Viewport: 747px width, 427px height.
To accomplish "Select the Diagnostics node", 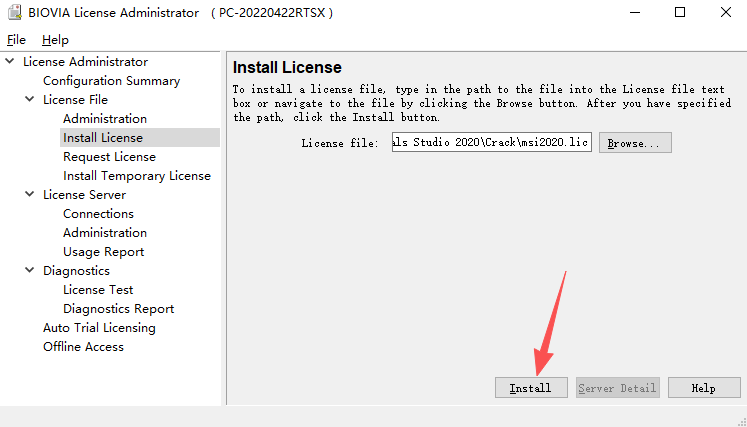I will (x=76, y=271).
